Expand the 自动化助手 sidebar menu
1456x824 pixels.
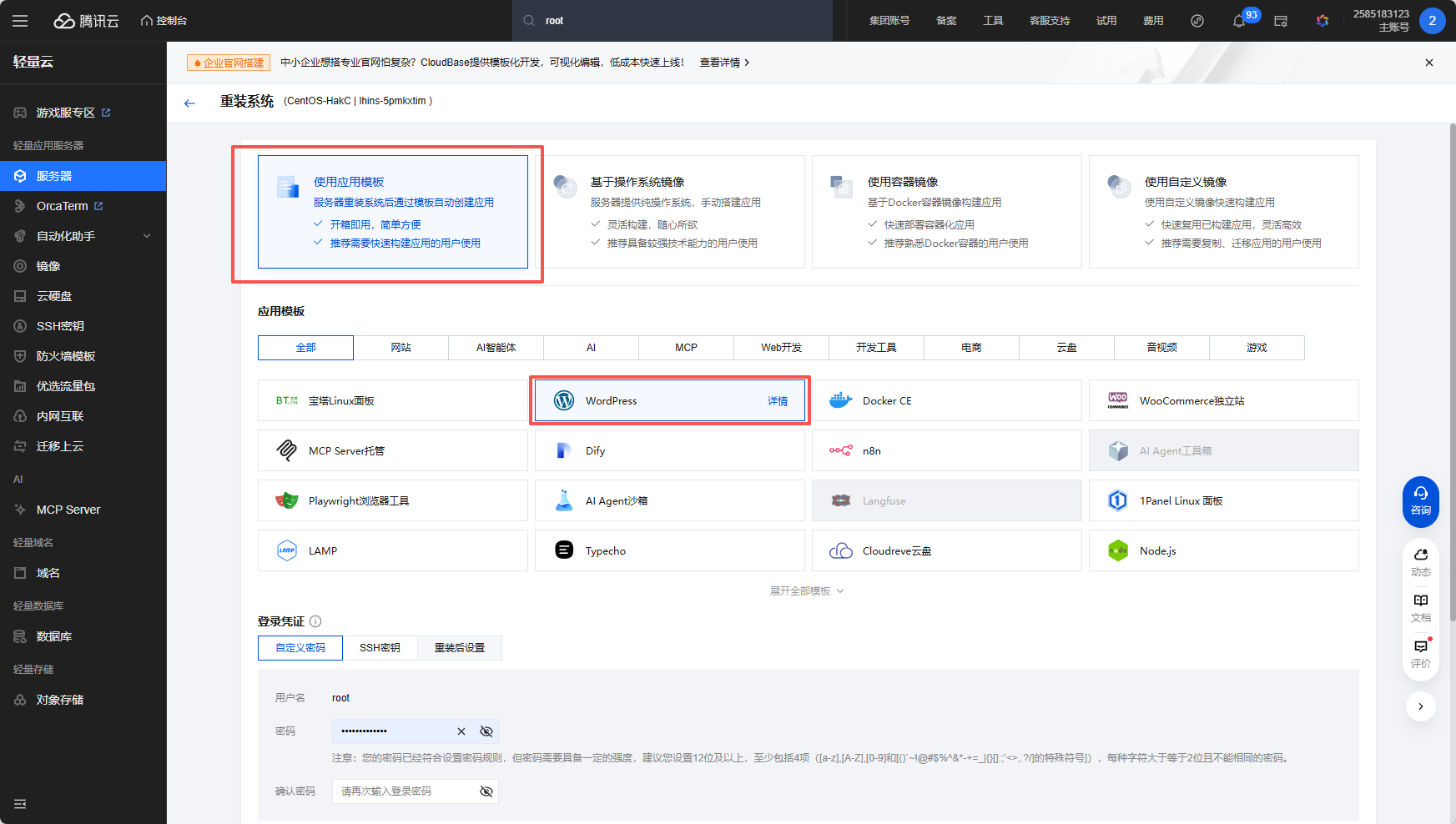pyautogui.click(x=83, y=236)
